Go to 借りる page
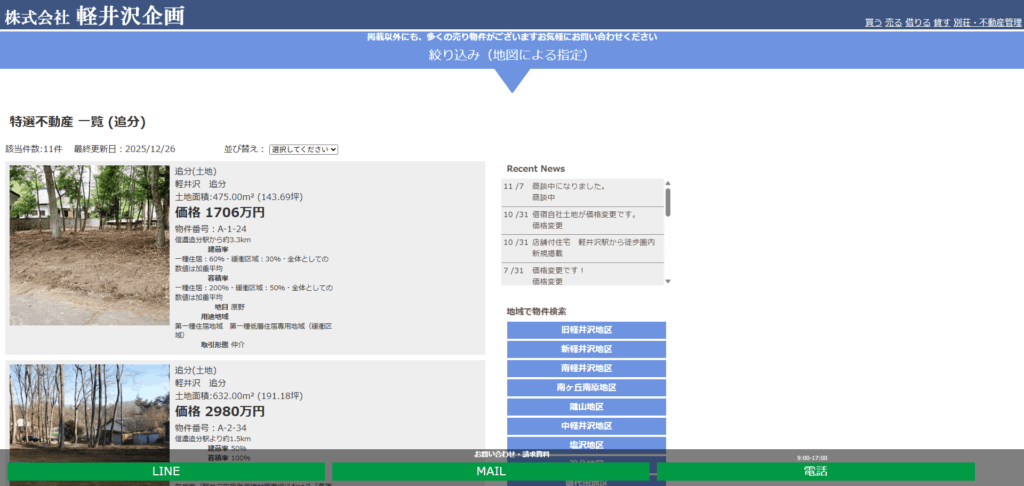Screen dimensions: 1024x486 coord(917,23)
